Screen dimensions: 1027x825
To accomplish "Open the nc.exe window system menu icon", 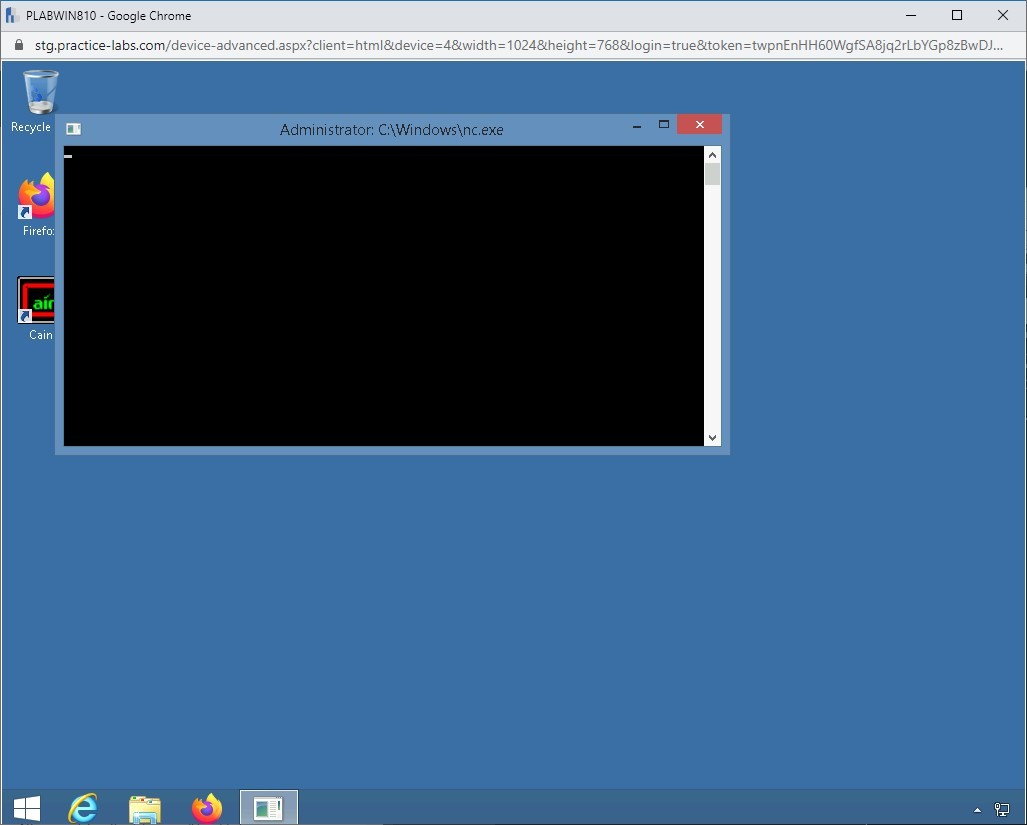I will pos(73,129).
